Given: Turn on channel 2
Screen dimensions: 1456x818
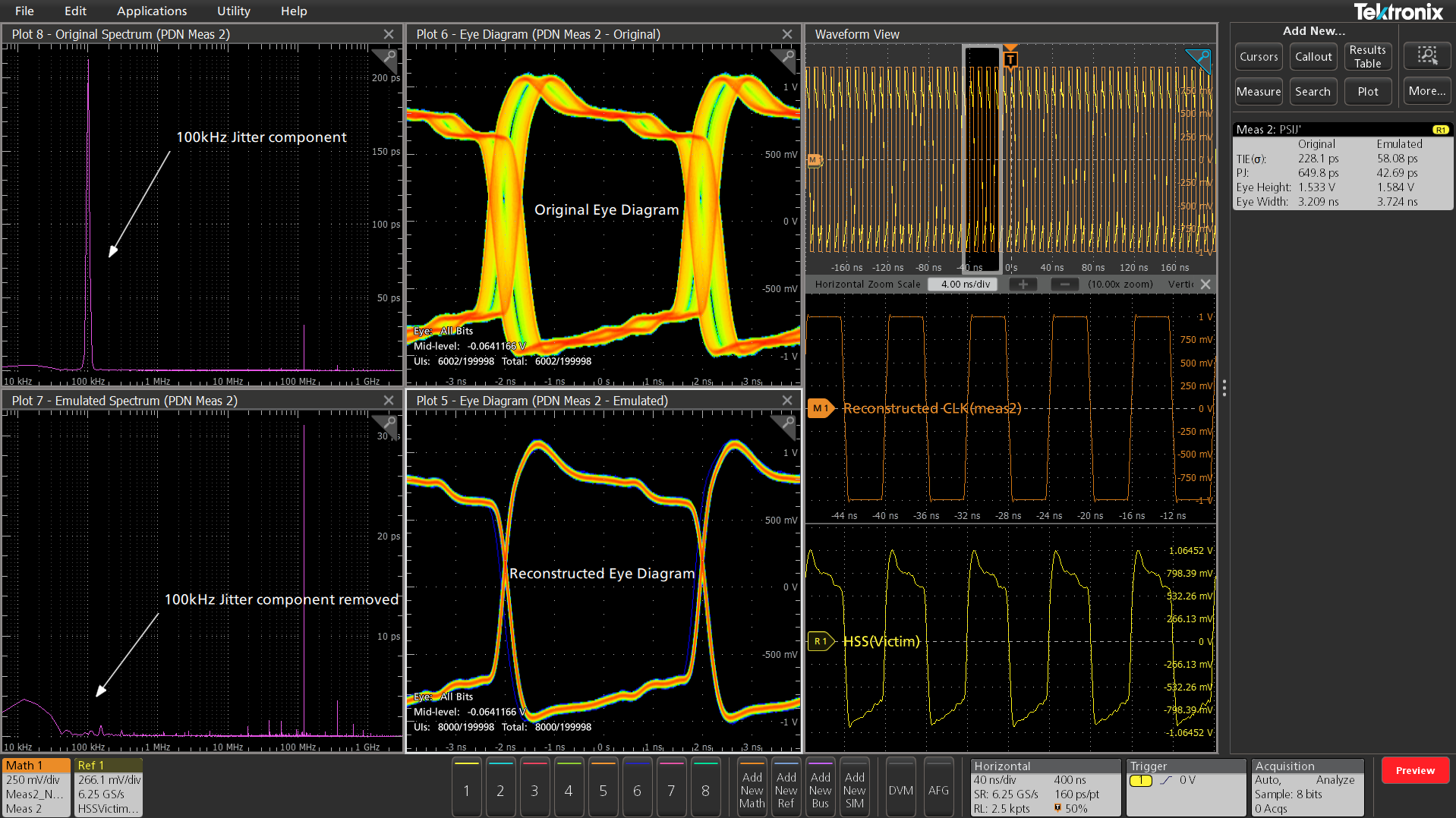Looking at the screenshot, I should pos(500,787).
